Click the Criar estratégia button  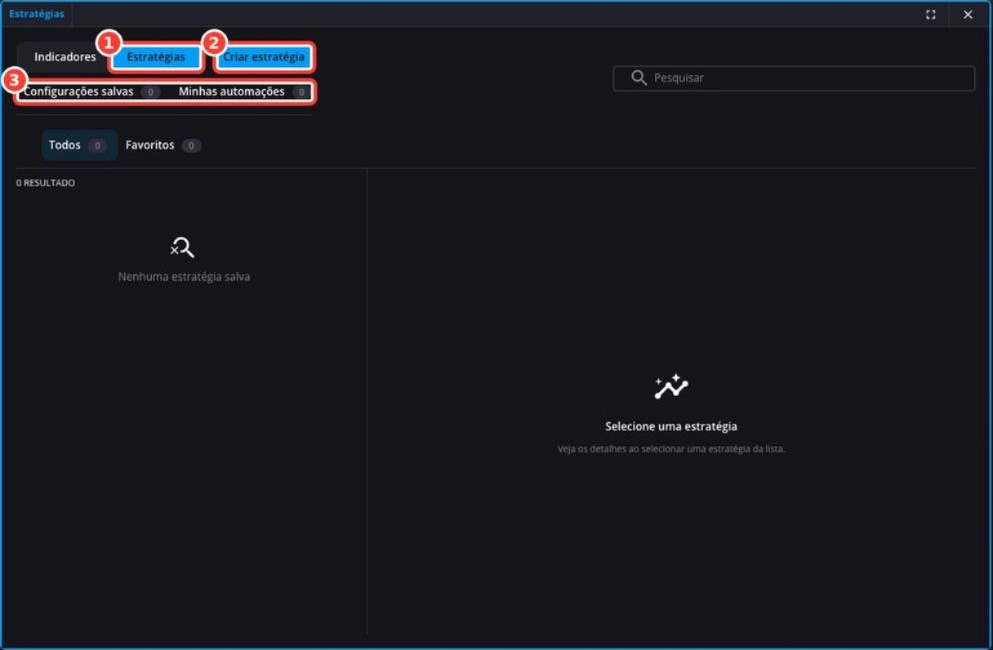263,57
